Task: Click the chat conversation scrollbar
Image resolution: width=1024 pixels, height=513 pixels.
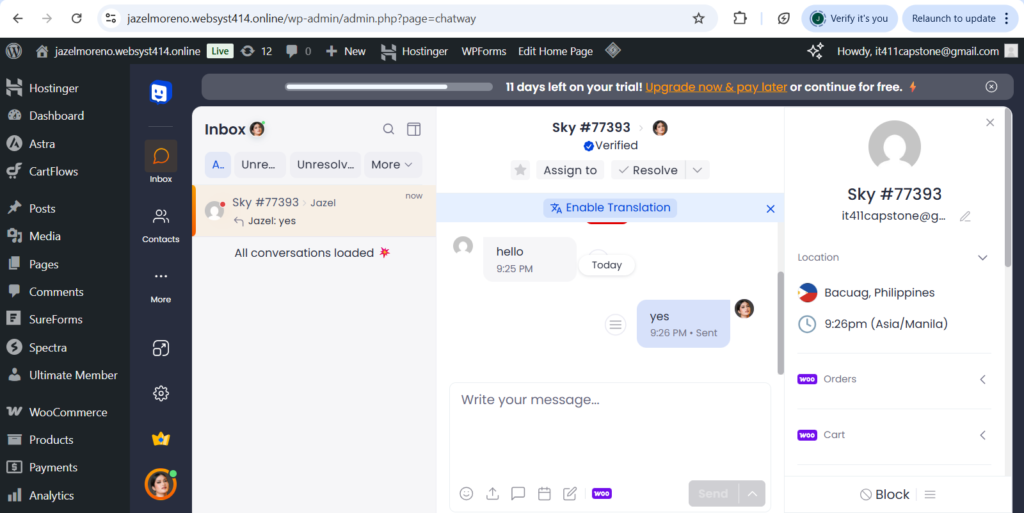Action: pos(779,320)
